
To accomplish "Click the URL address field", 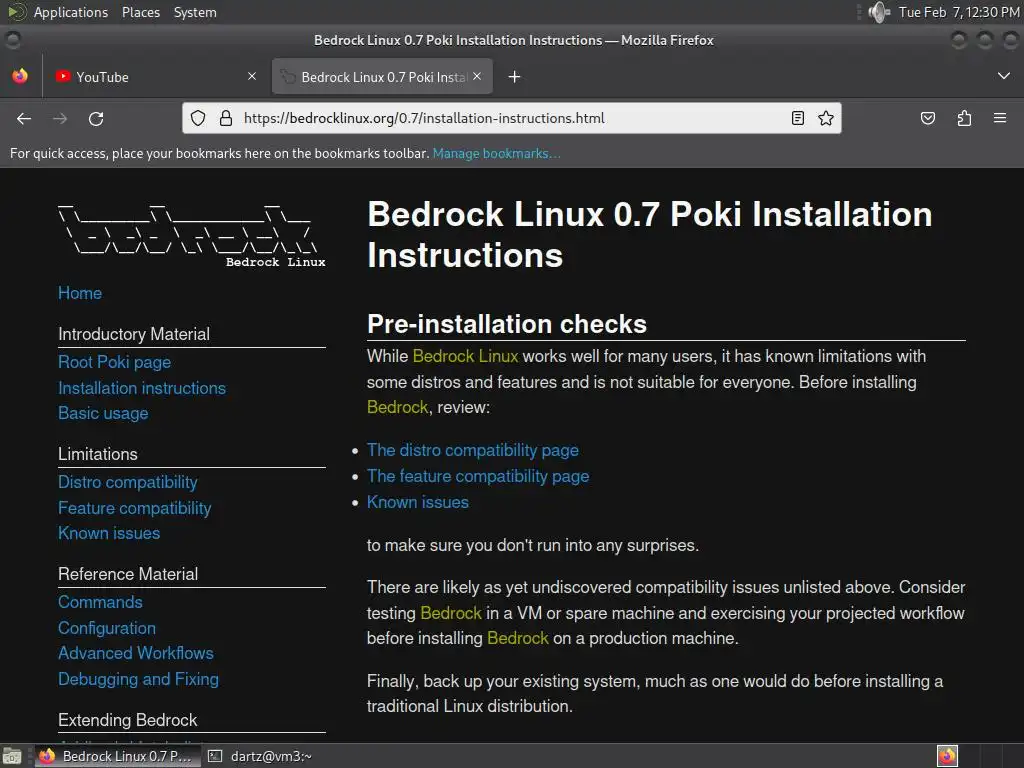I will point(500,118).
